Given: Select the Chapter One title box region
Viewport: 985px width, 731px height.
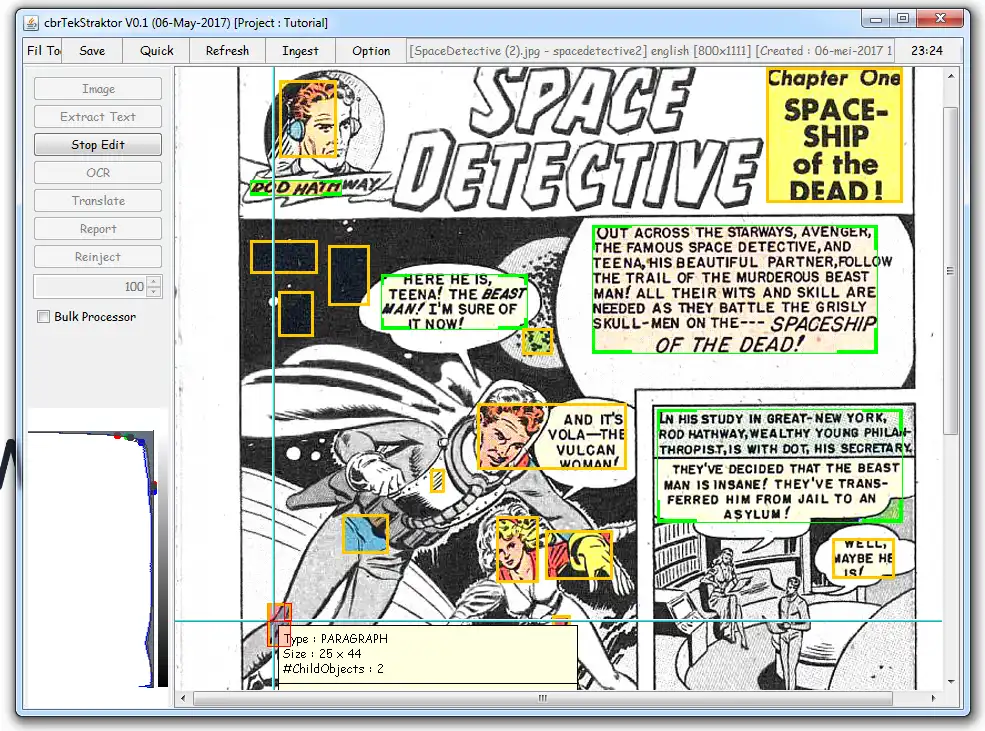Looking at the screenshot, I should click(834, 135).
